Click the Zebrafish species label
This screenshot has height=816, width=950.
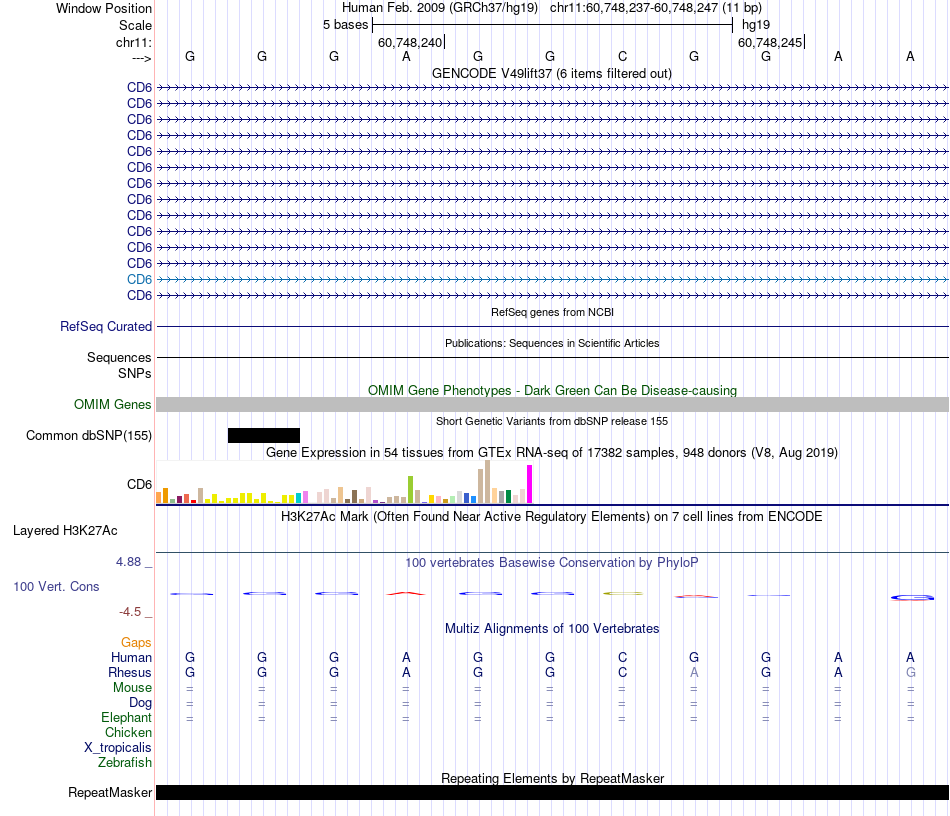pos(125,763)
